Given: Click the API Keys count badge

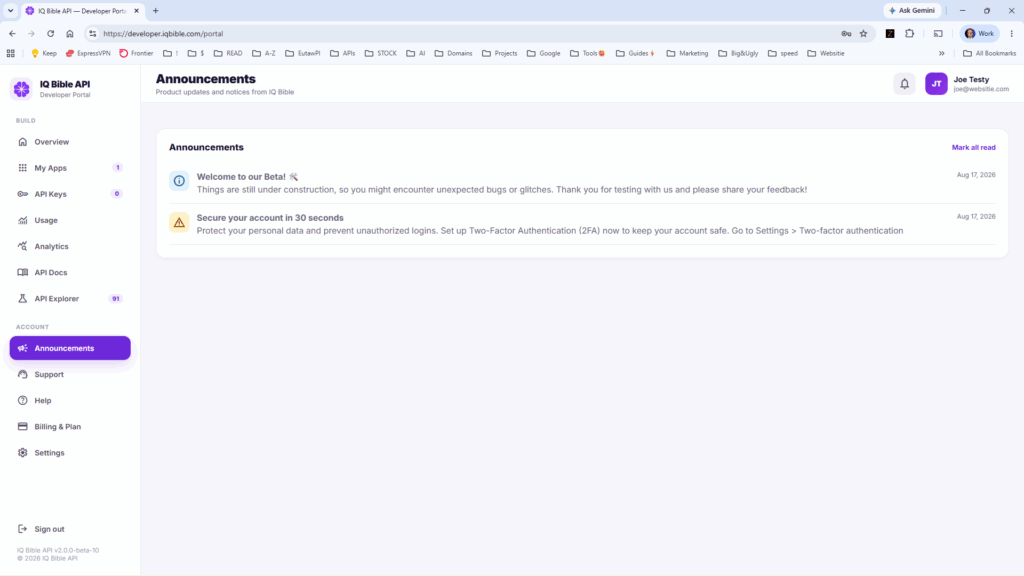Looking at the screenshot, I should click(117, 194).
